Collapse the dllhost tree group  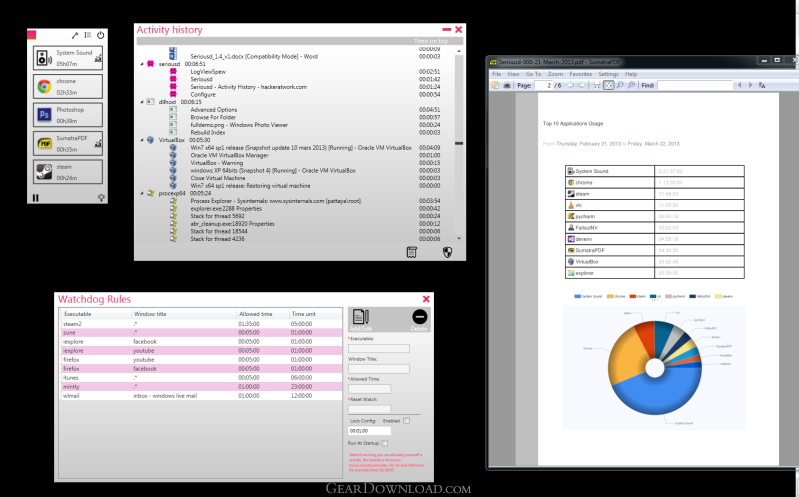point(142,102)
